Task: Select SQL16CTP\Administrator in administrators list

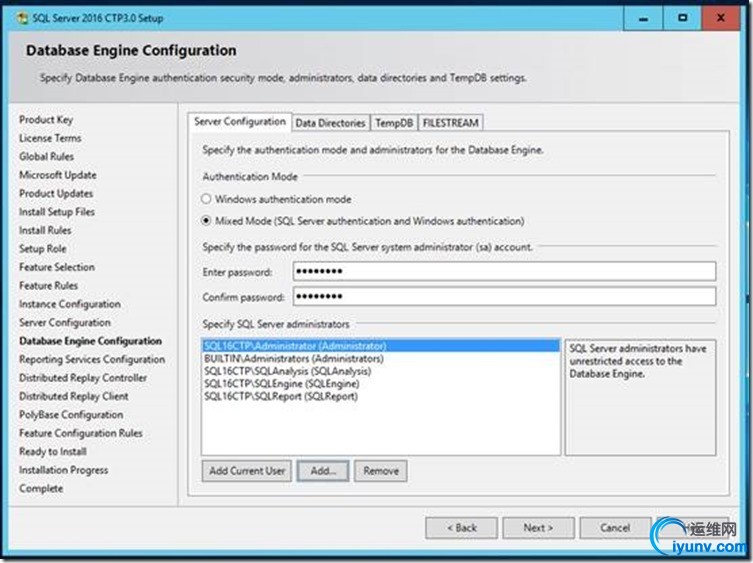Action: pyautogui.click(x=381, y=346)
